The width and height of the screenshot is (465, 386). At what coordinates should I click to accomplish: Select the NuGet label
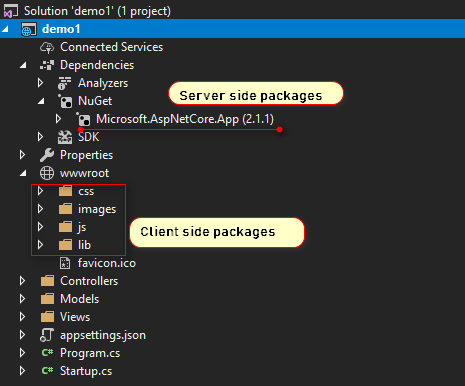[x=95, y=101]
